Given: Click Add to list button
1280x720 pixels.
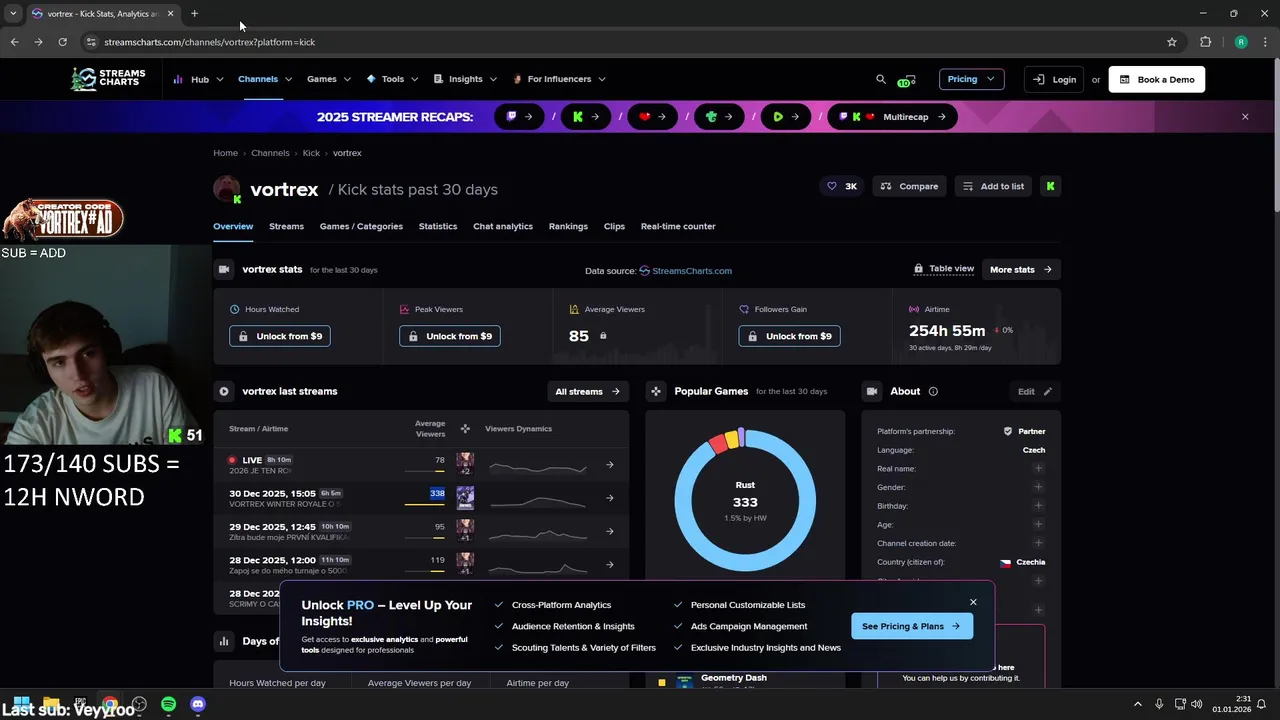Looking at the screenshot, I should (993, 186).
